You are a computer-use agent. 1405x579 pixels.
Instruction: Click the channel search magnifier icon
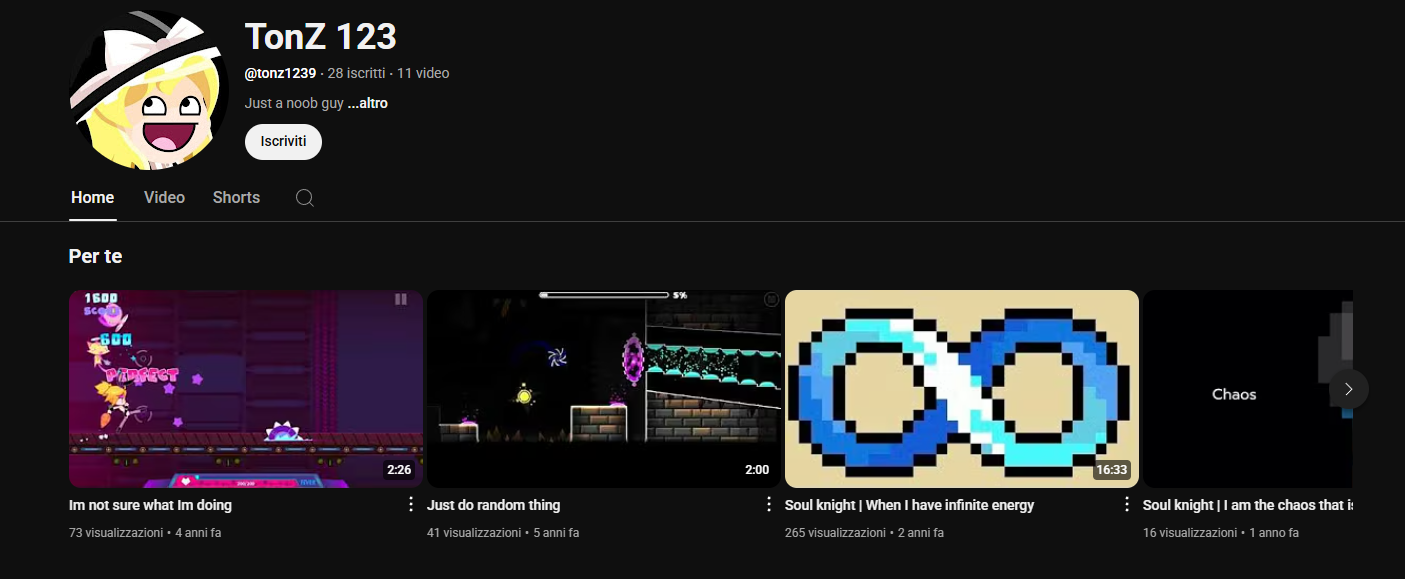305,198
